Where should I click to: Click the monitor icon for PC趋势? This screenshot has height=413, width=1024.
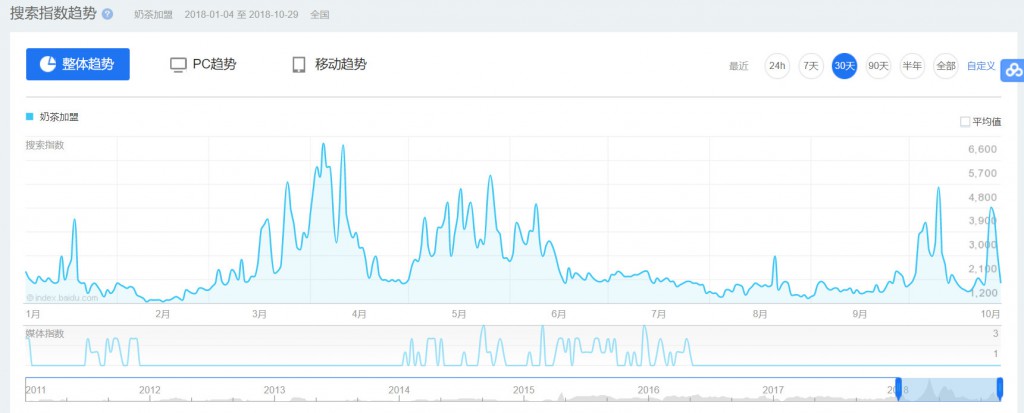(179, 65)
